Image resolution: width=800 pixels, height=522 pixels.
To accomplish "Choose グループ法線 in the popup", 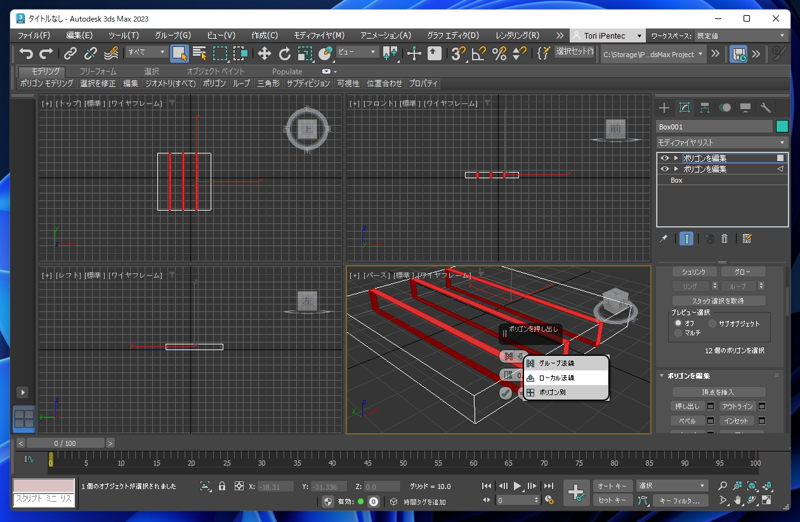I will (566, 363).
